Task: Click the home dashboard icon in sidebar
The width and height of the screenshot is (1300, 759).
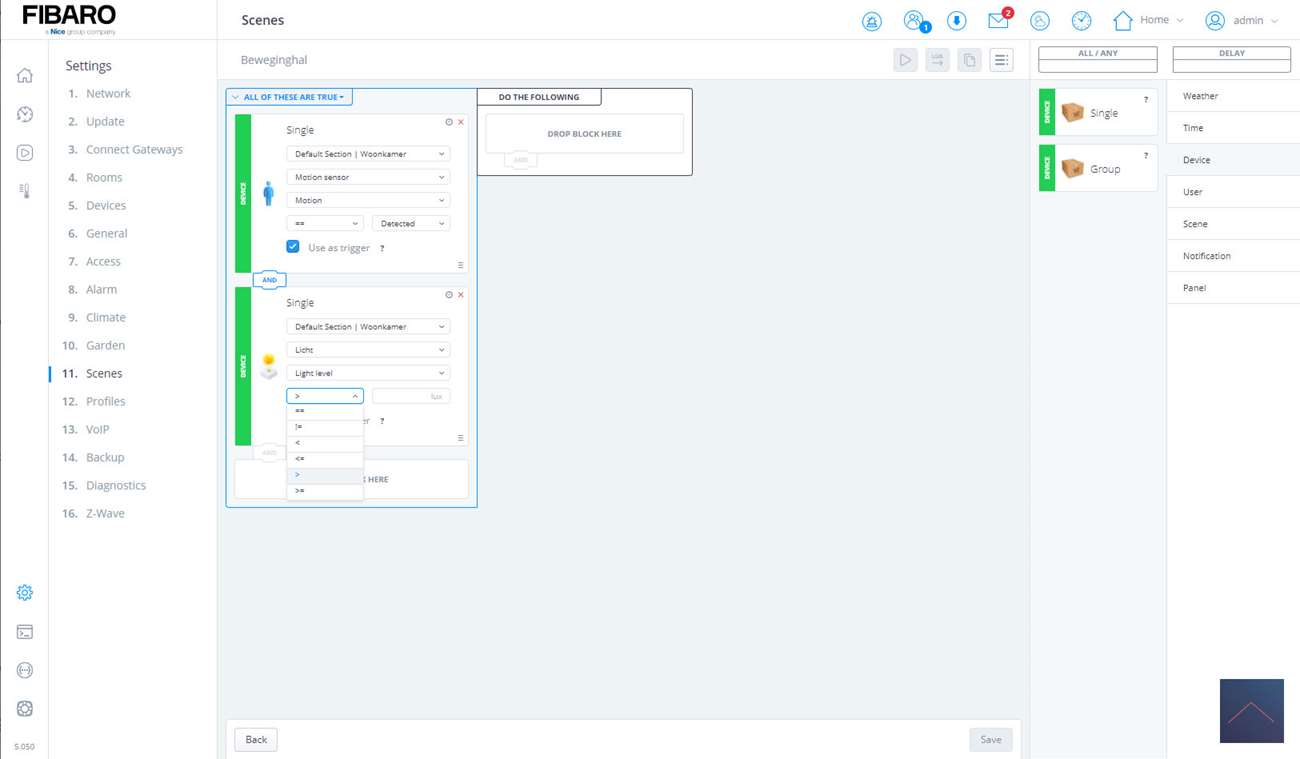Action: pos(25,76)
